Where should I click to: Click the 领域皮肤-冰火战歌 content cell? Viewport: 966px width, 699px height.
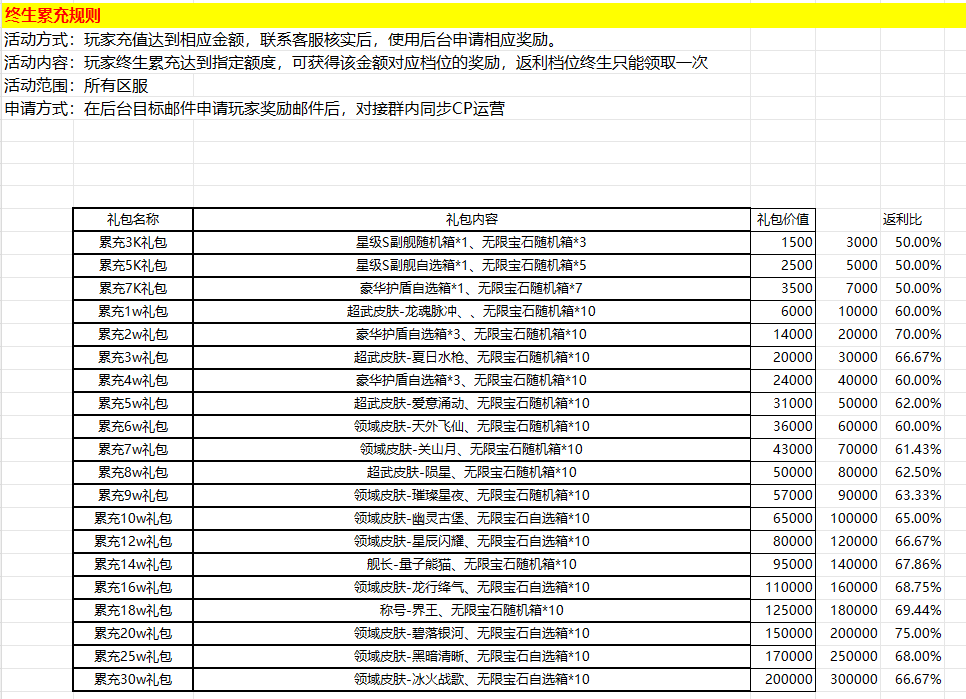[472, 679]
